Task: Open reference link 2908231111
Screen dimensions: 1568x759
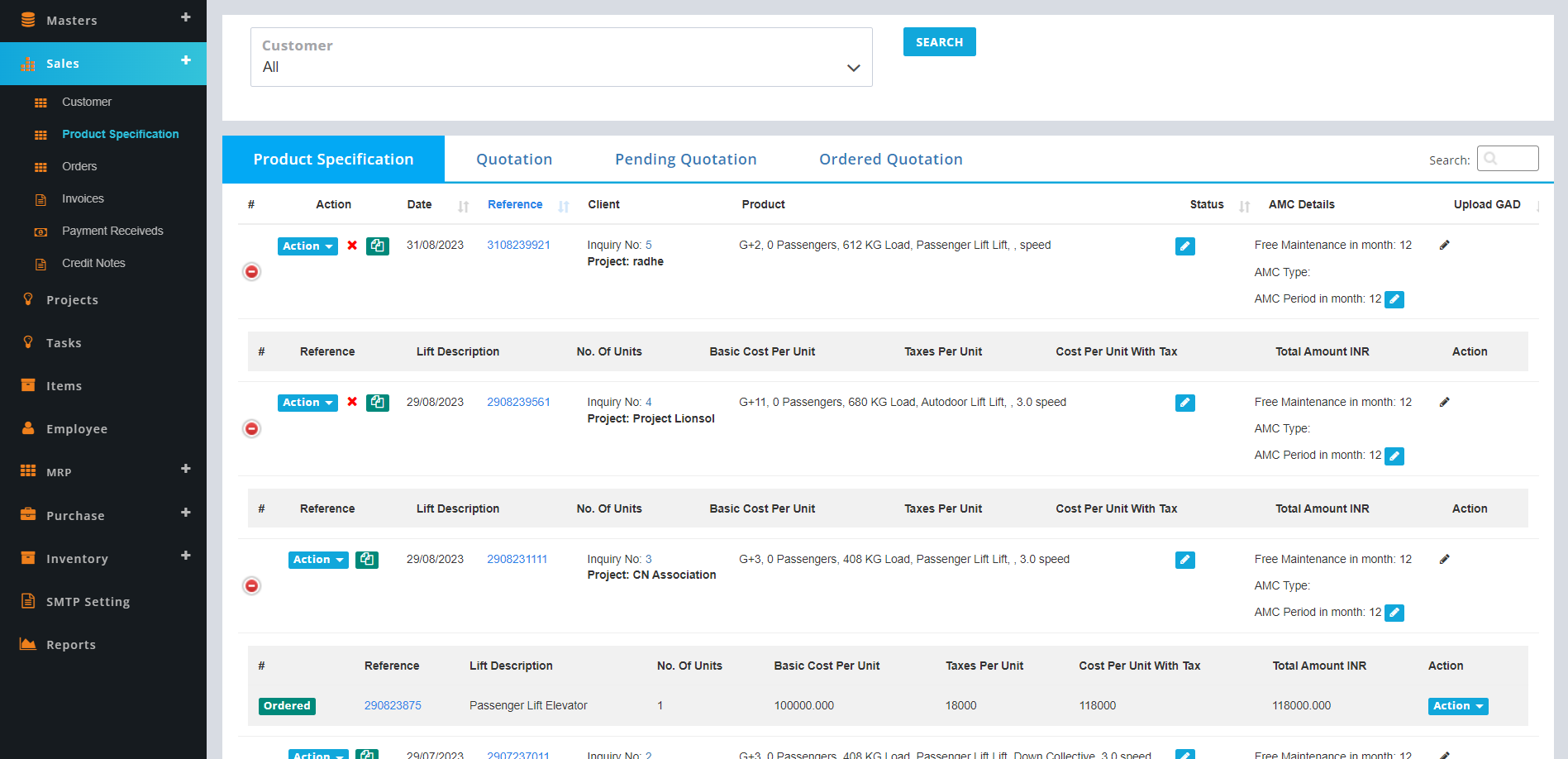Action: [x=517, y=559]
